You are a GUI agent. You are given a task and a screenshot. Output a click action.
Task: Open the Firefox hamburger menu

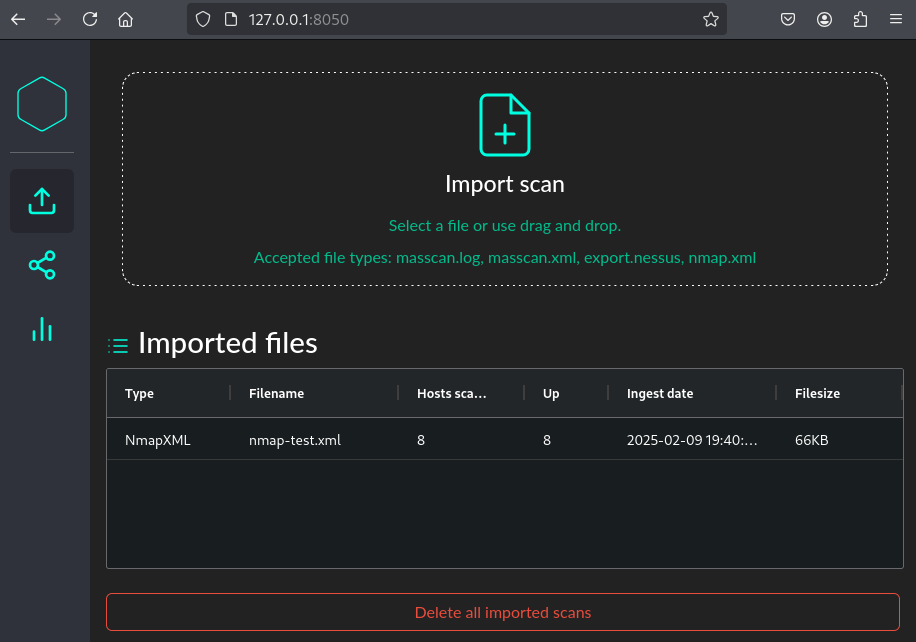click(895, 19)
